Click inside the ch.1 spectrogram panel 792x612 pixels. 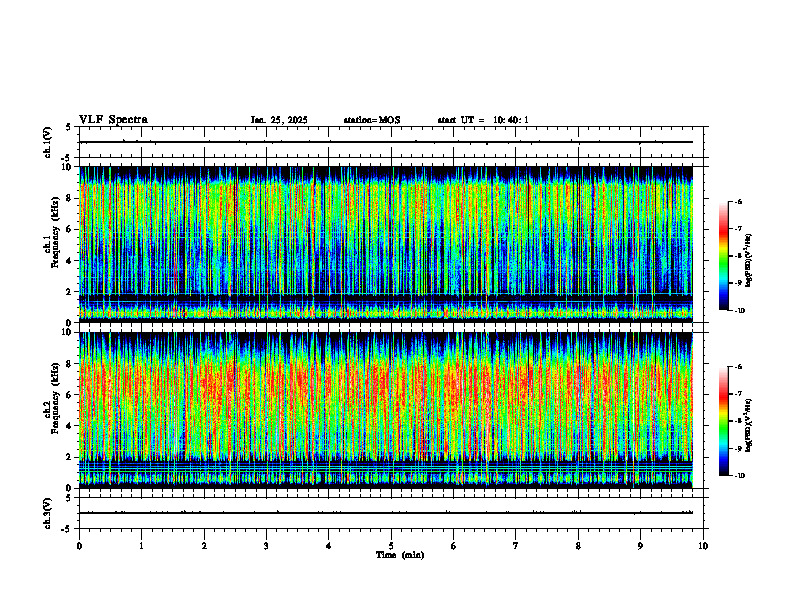386,244
